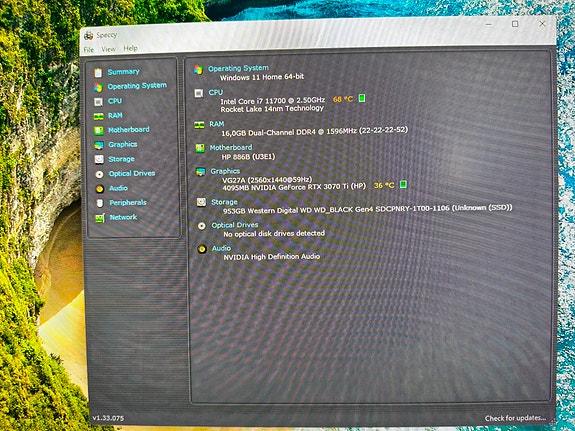Click the CPU chip icon in sidebar
The width and height of the screenshot is (575, 431).
tap(98, 102)
